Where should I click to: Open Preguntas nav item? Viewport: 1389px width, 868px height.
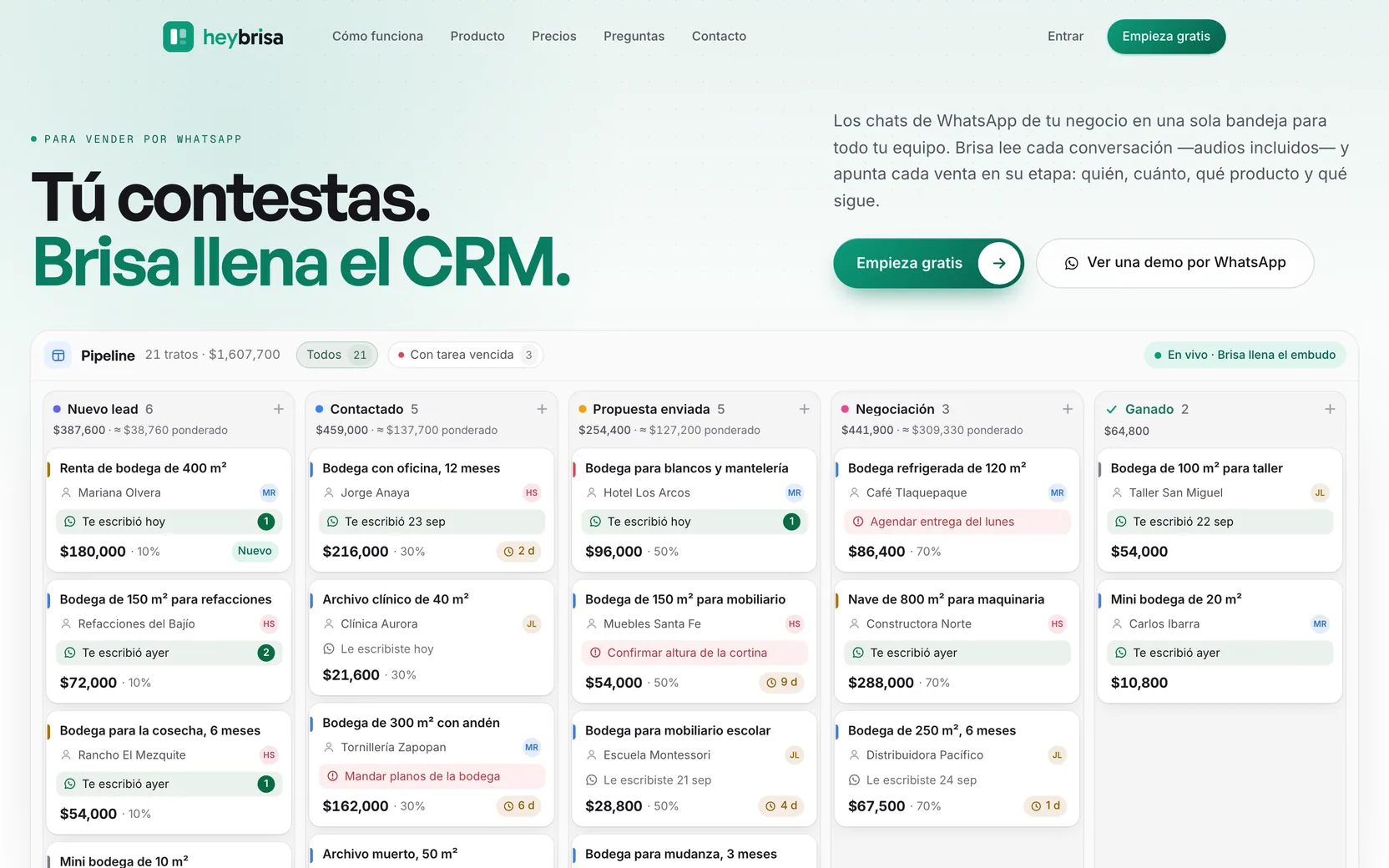tap(634, 37)
